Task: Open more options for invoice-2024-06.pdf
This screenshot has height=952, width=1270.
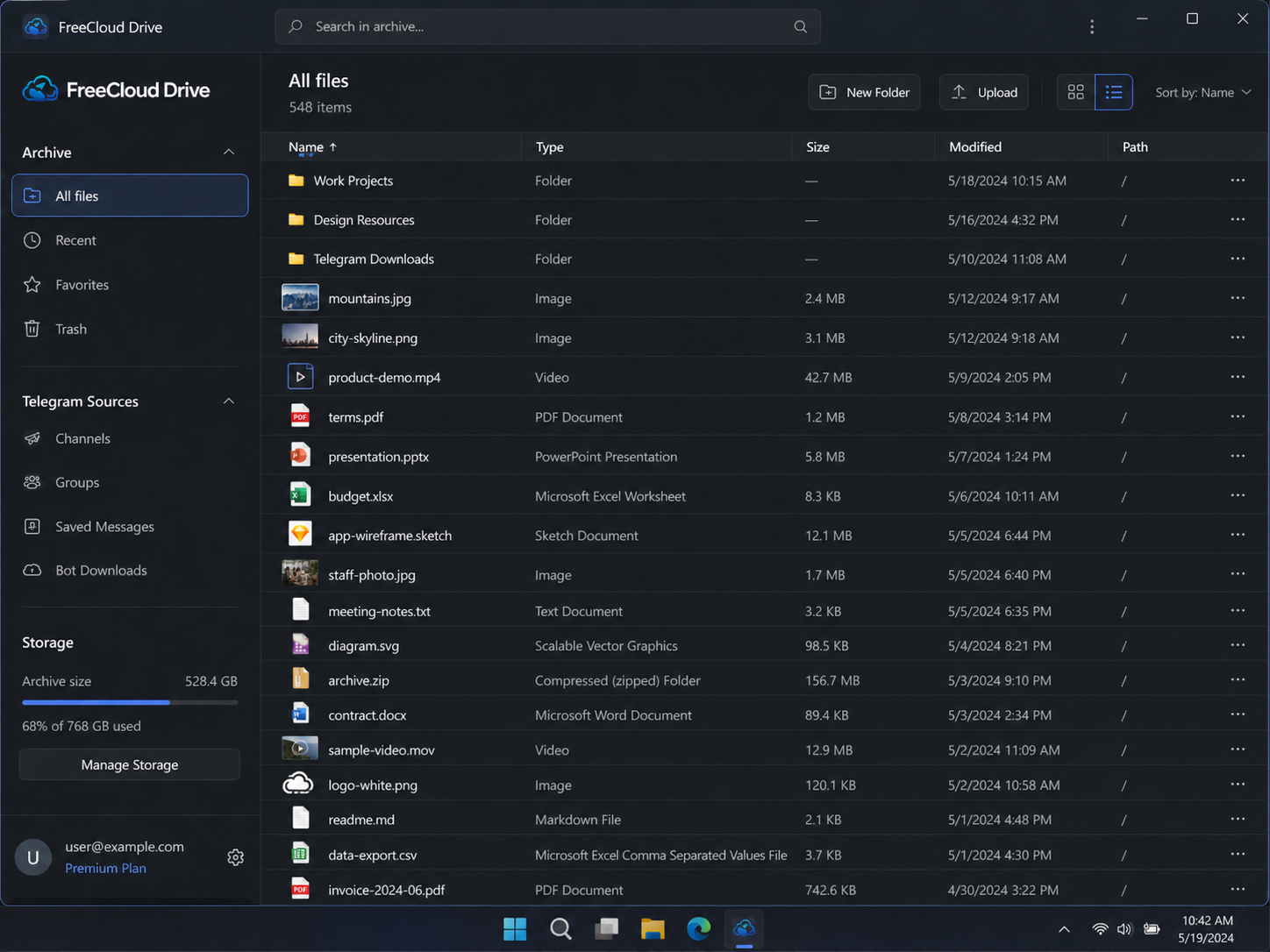Action: [x=1238, y=889]
